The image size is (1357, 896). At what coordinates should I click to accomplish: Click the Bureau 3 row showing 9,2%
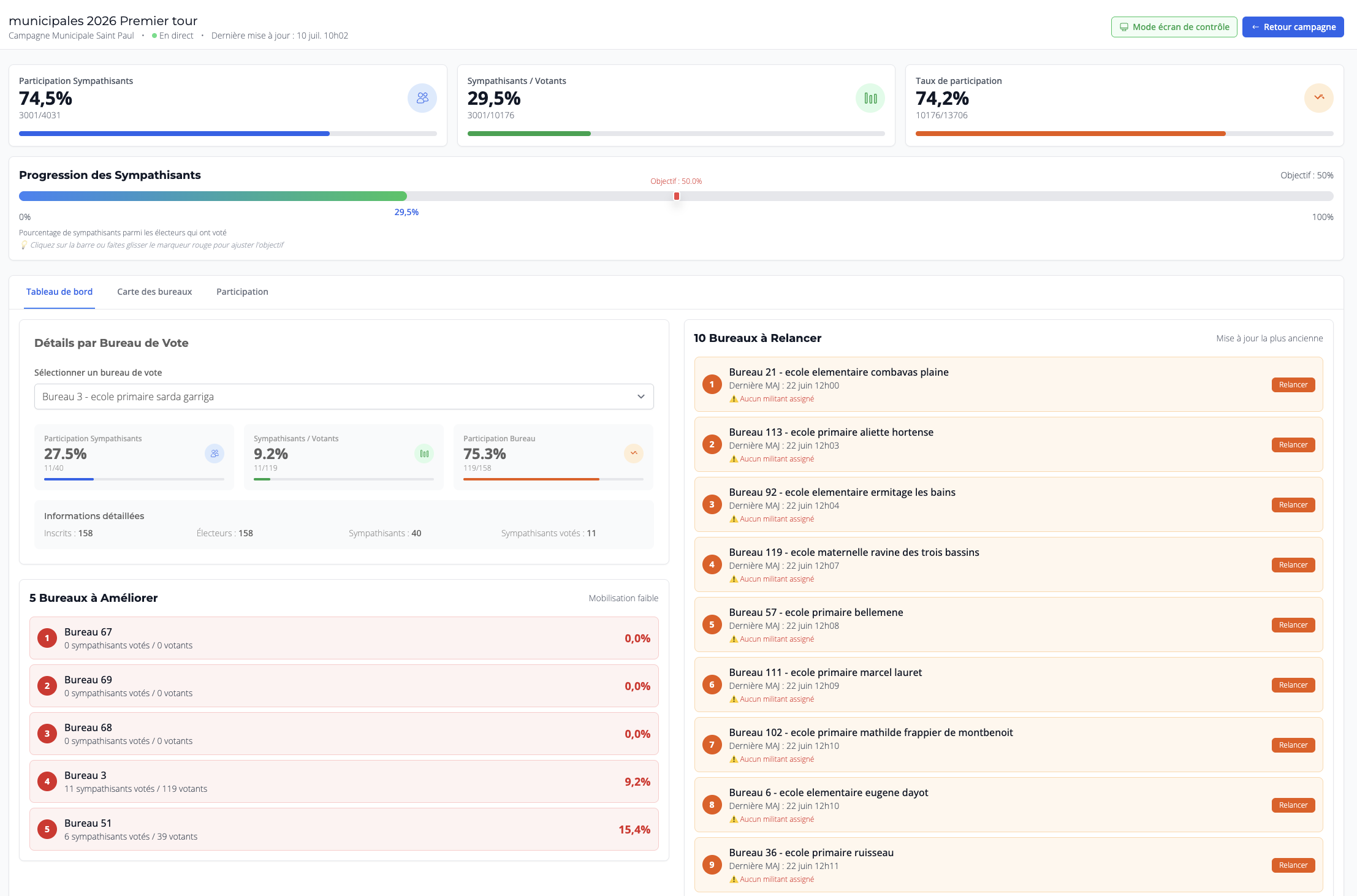pyautogui.click(x=344, y=781)
